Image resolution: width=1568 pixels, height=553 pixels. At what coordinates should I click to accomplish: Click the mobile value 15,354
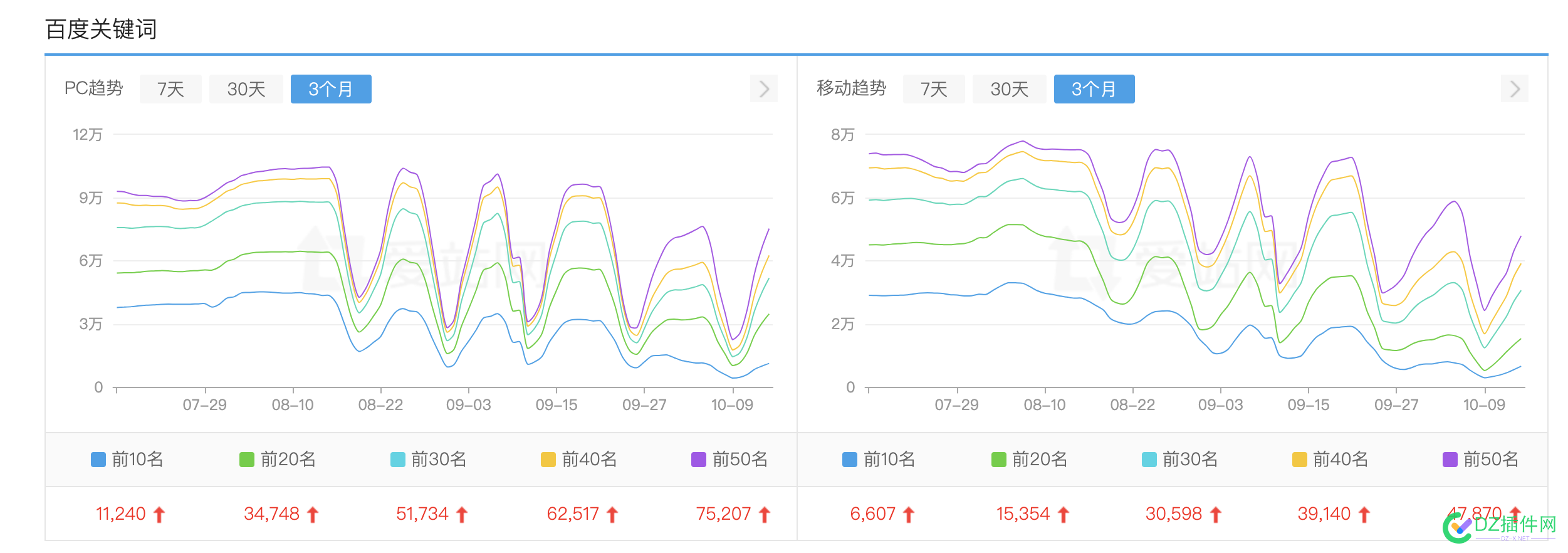(1023, 514)
